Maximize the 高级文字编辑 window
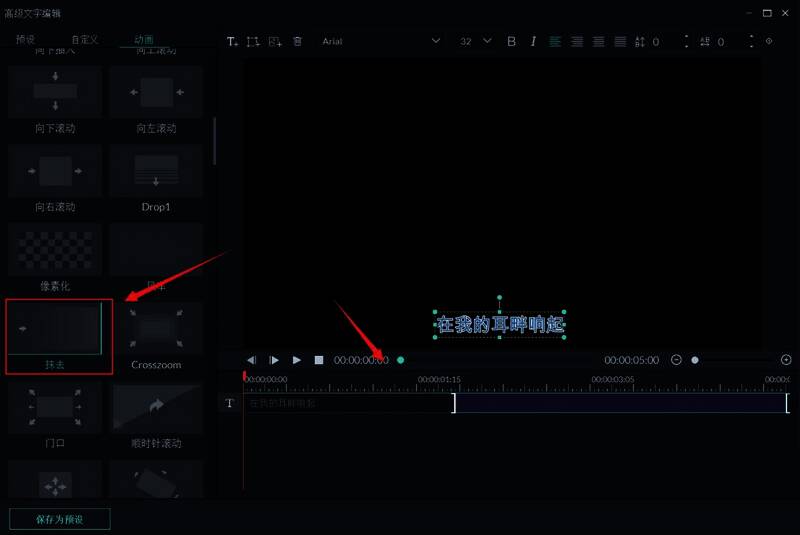800x535 pixels. (767, 13)
